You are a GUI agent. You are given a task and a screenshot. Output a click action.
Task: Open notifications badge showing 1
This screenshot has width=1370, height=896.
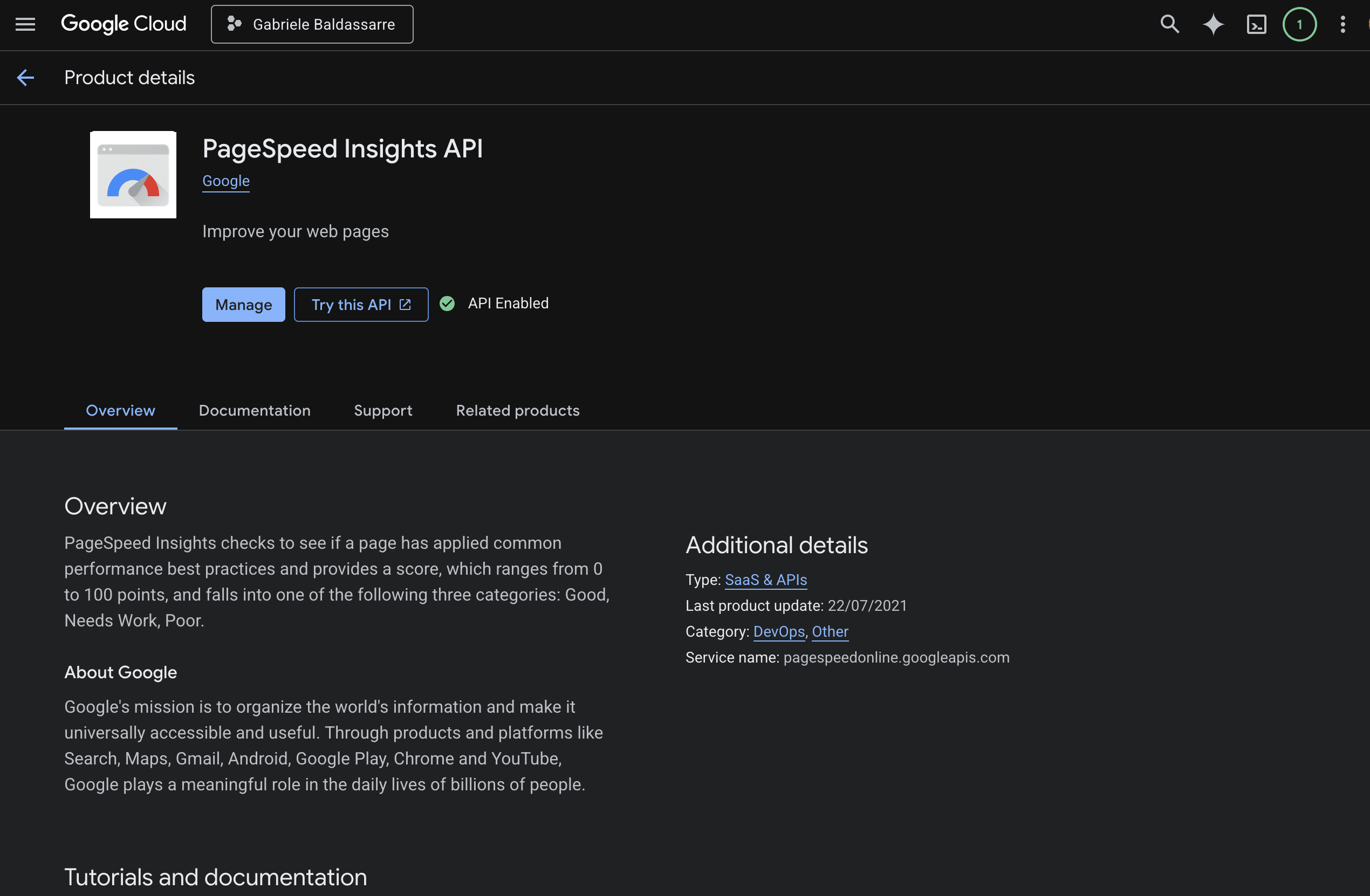coord(1299,24)
